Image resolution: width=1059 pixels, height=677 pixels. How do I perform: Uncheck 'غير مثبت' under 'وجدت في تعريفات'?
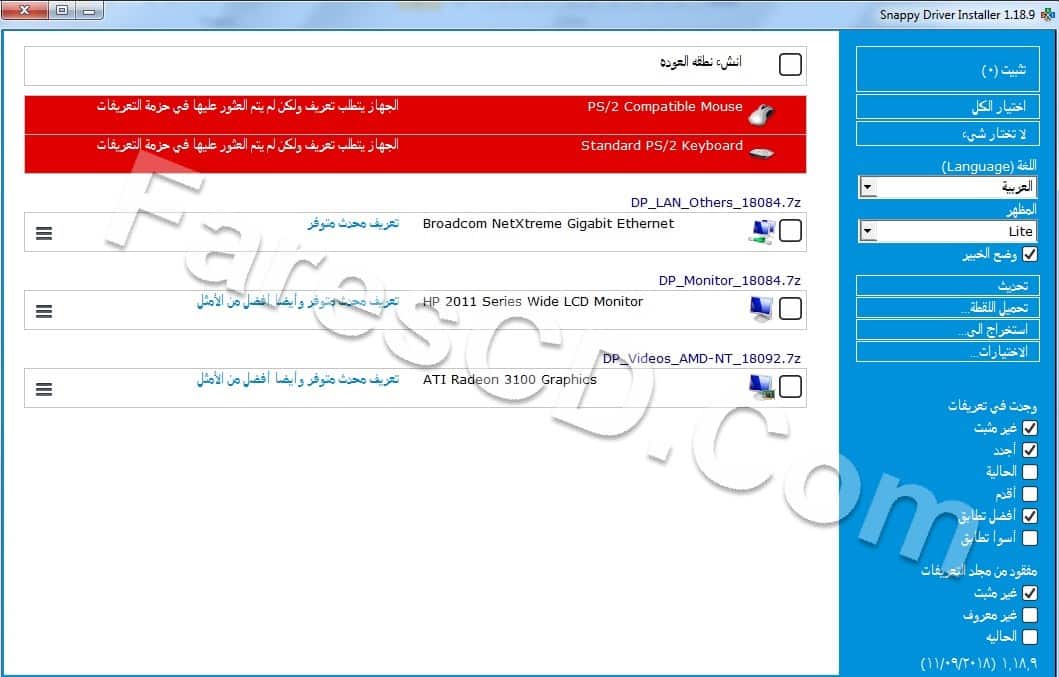coord(1029,428)
